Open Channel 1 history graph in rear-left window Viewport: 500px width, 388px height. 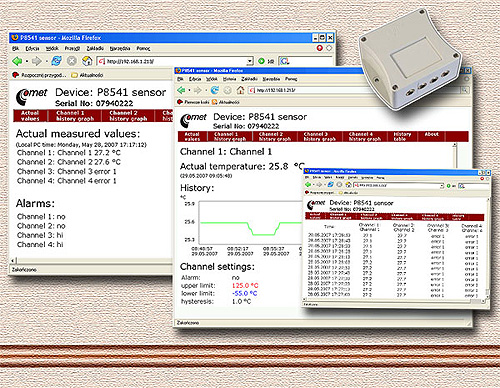(x=75, y=116)
